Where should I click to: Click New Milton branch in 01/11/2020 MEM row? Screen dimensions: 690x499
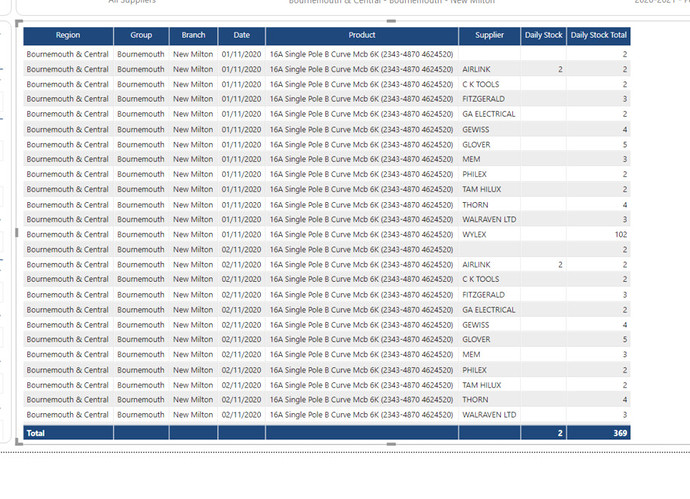pyautogui.click(x=193, y=159)
